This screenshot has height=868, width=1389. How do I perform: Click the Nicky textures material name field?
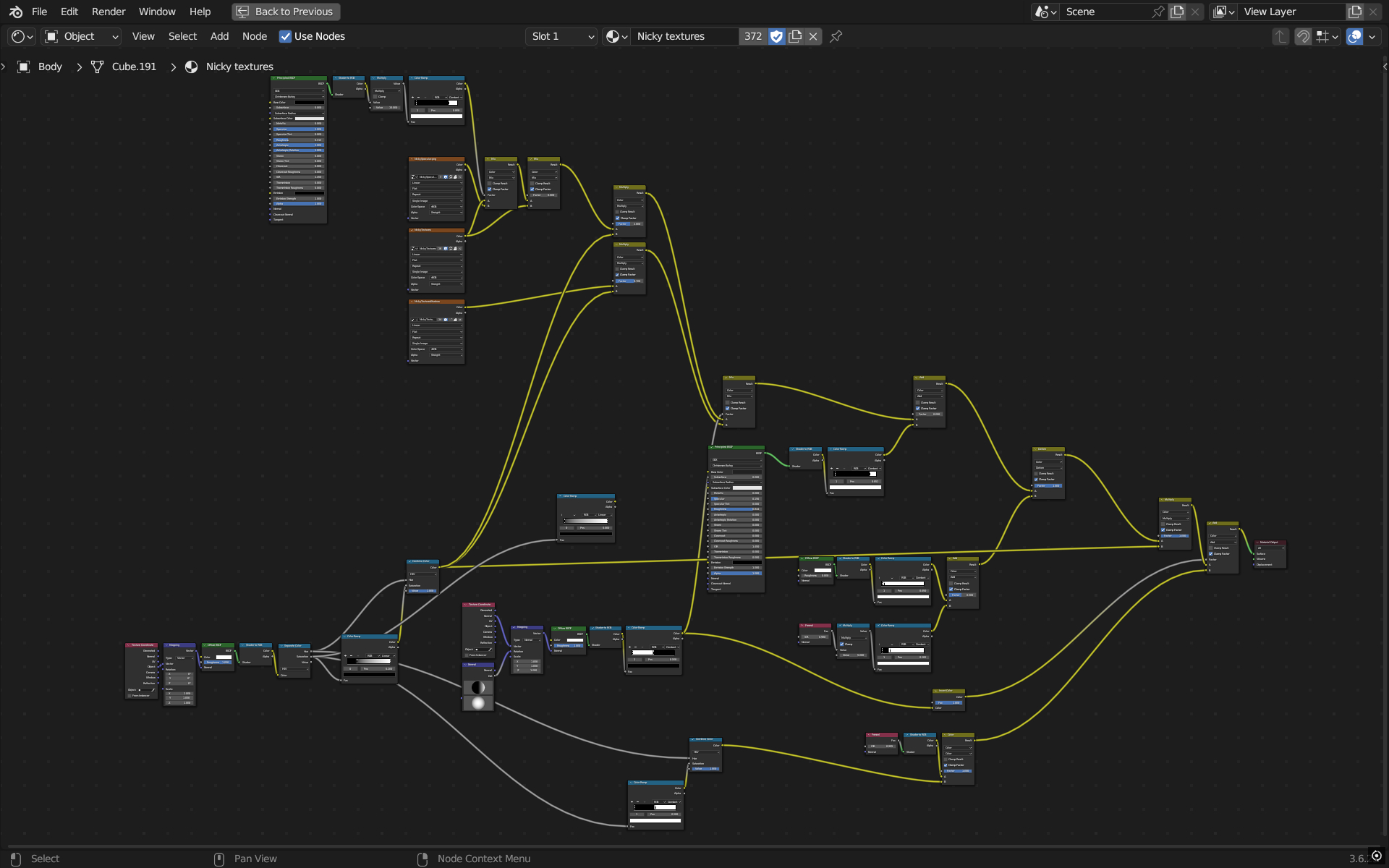[x=684, y=36]
